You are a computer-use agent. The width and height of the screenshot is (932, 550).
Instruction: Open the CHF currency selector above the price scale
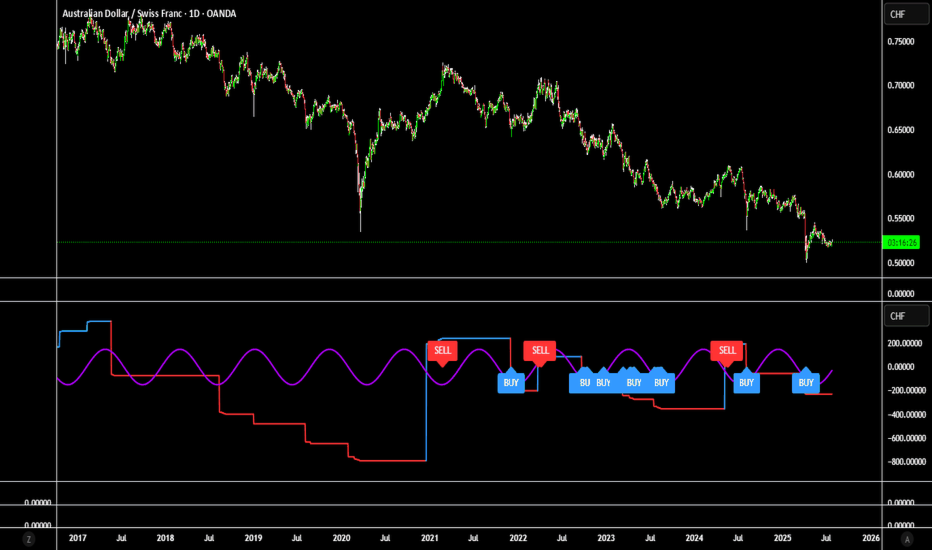[x=906, y=14]
